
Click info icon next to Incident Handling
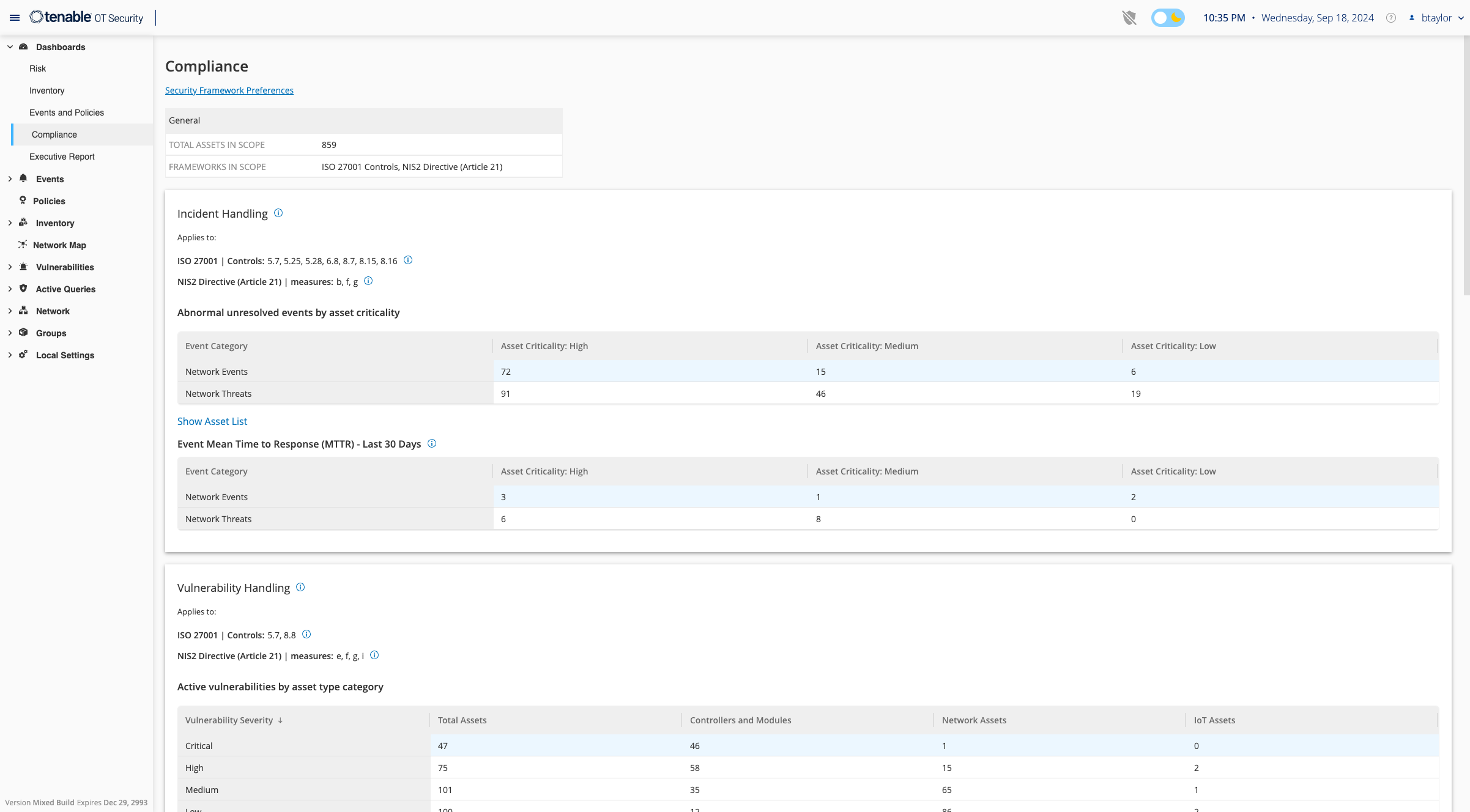[278, 213]
